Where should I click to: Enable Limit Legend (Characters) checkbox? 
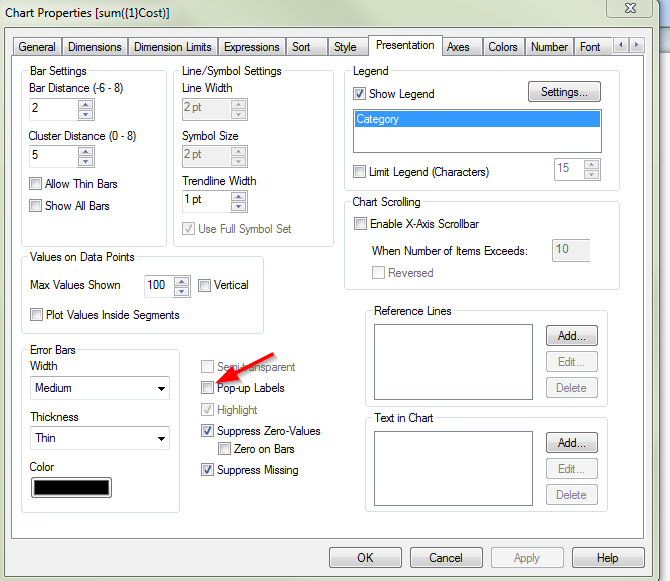coord(359,172)
